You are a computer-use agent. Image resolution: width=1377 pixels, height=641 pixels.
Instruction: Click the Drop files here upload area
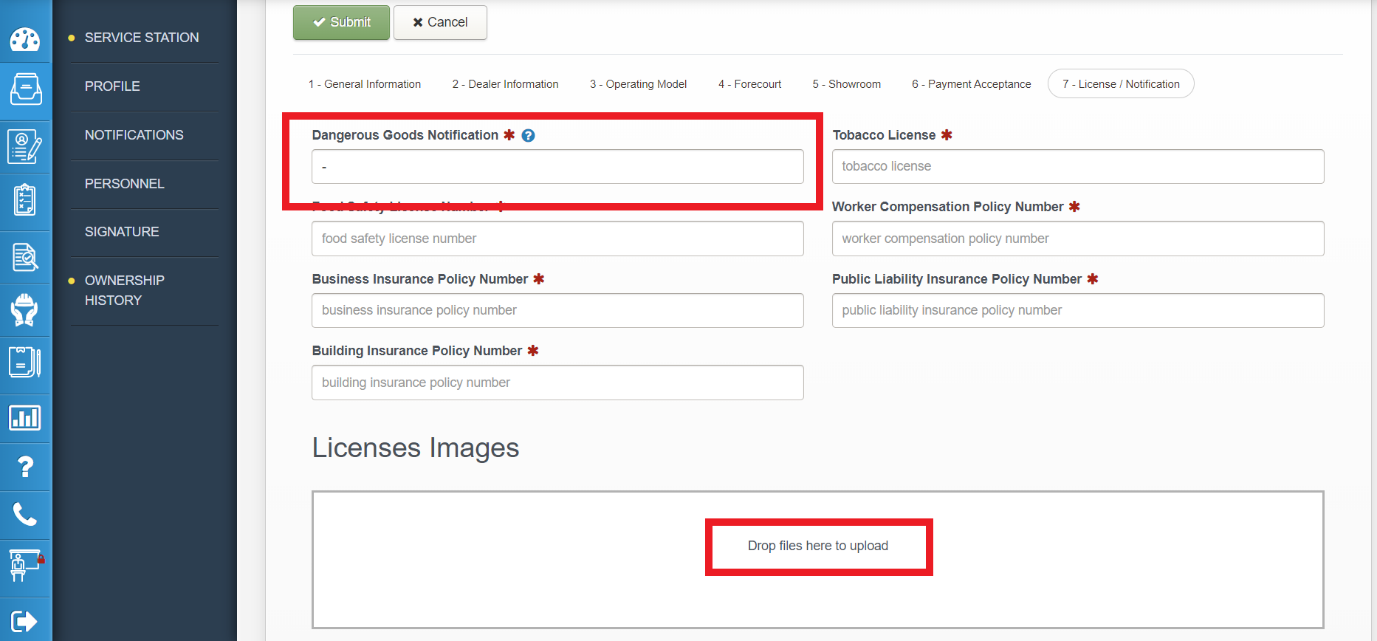click(x=817, y=546)
